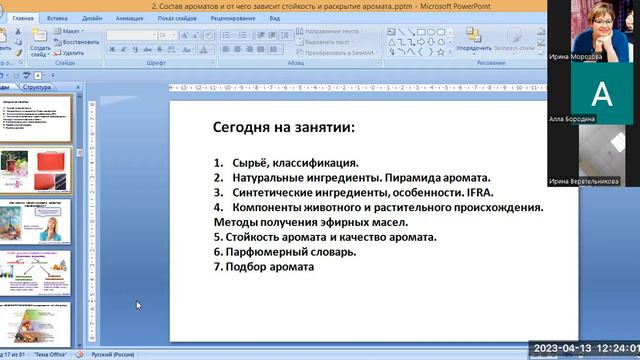Align text right

pos(249,50)
